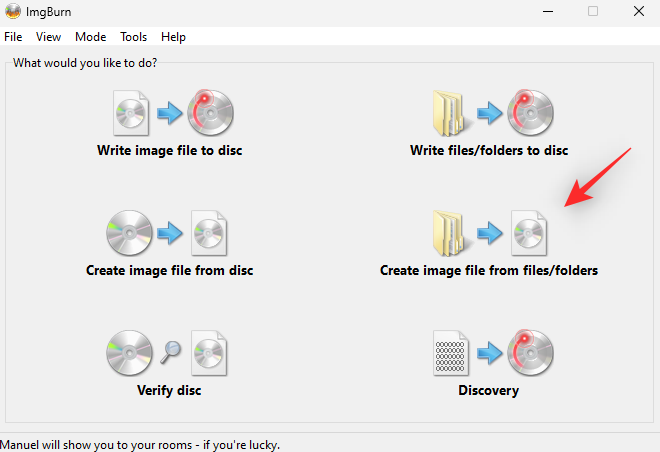Open the Mode menu
660x452 pixels.
click(90, 37)
